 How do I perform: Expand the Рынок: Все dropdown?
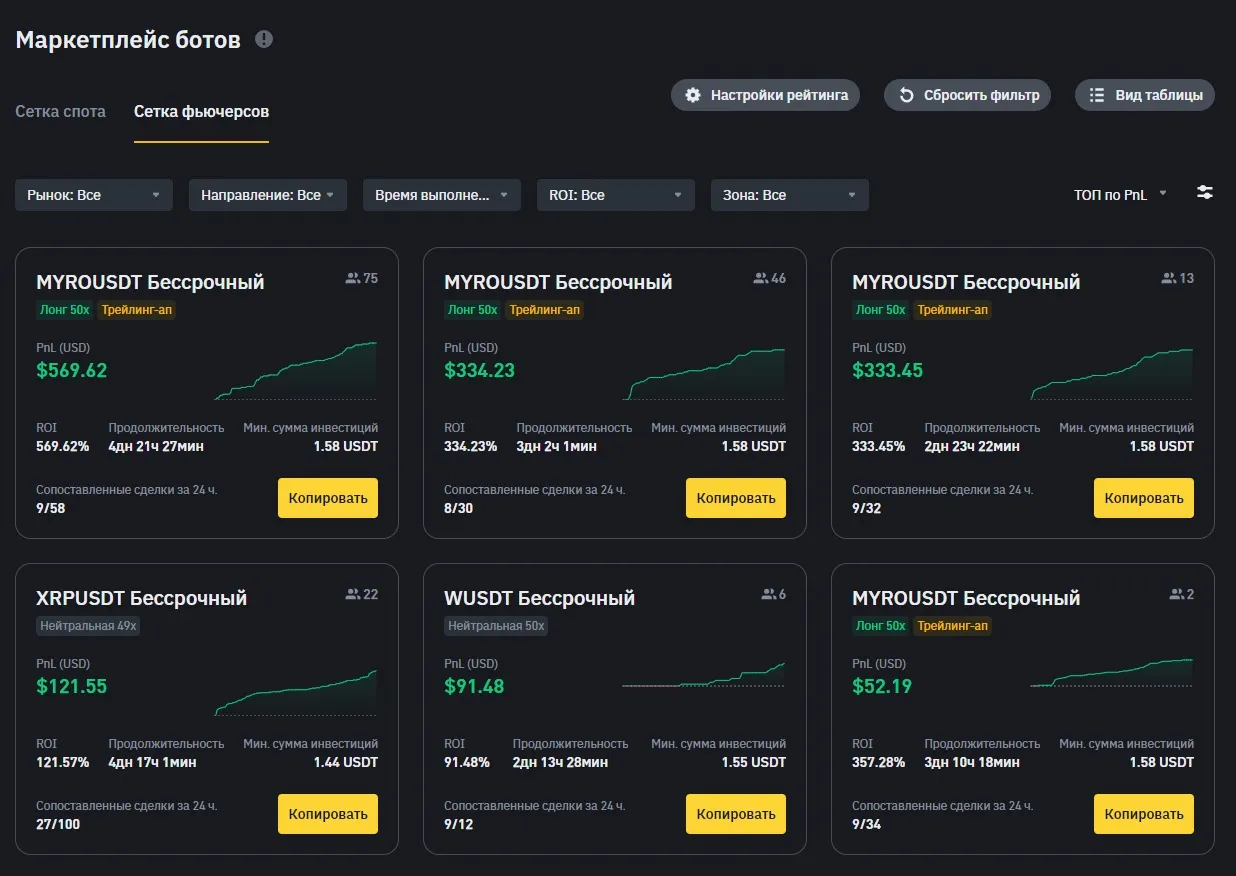[94, 195]
